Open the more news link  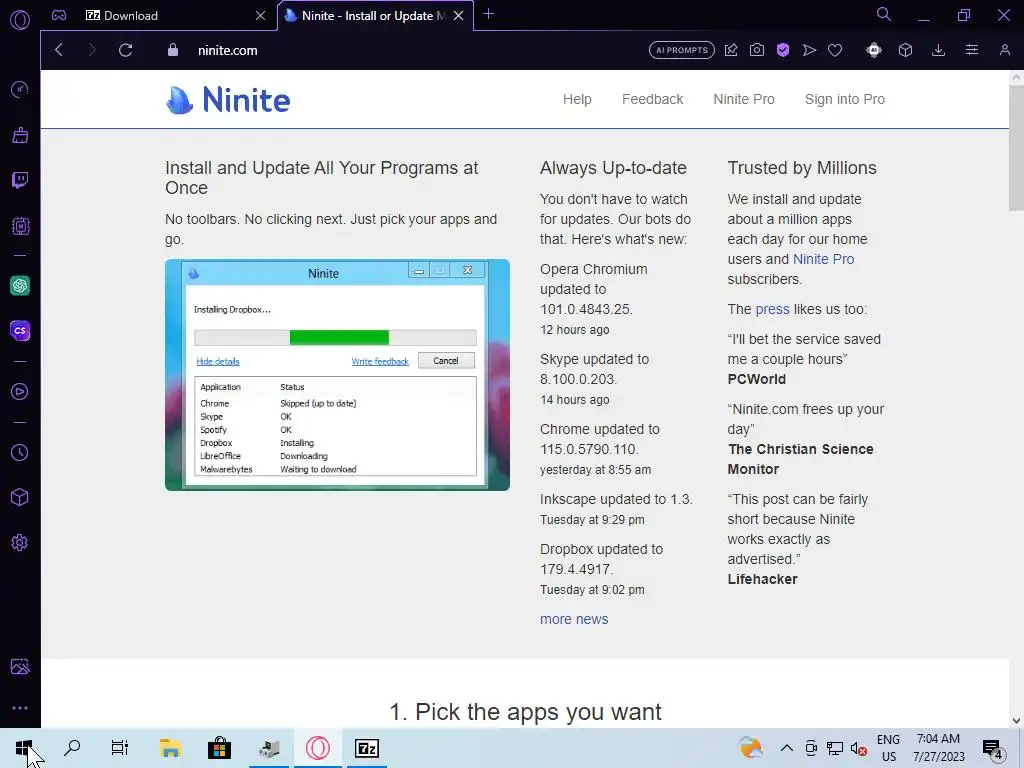point(574,619)
